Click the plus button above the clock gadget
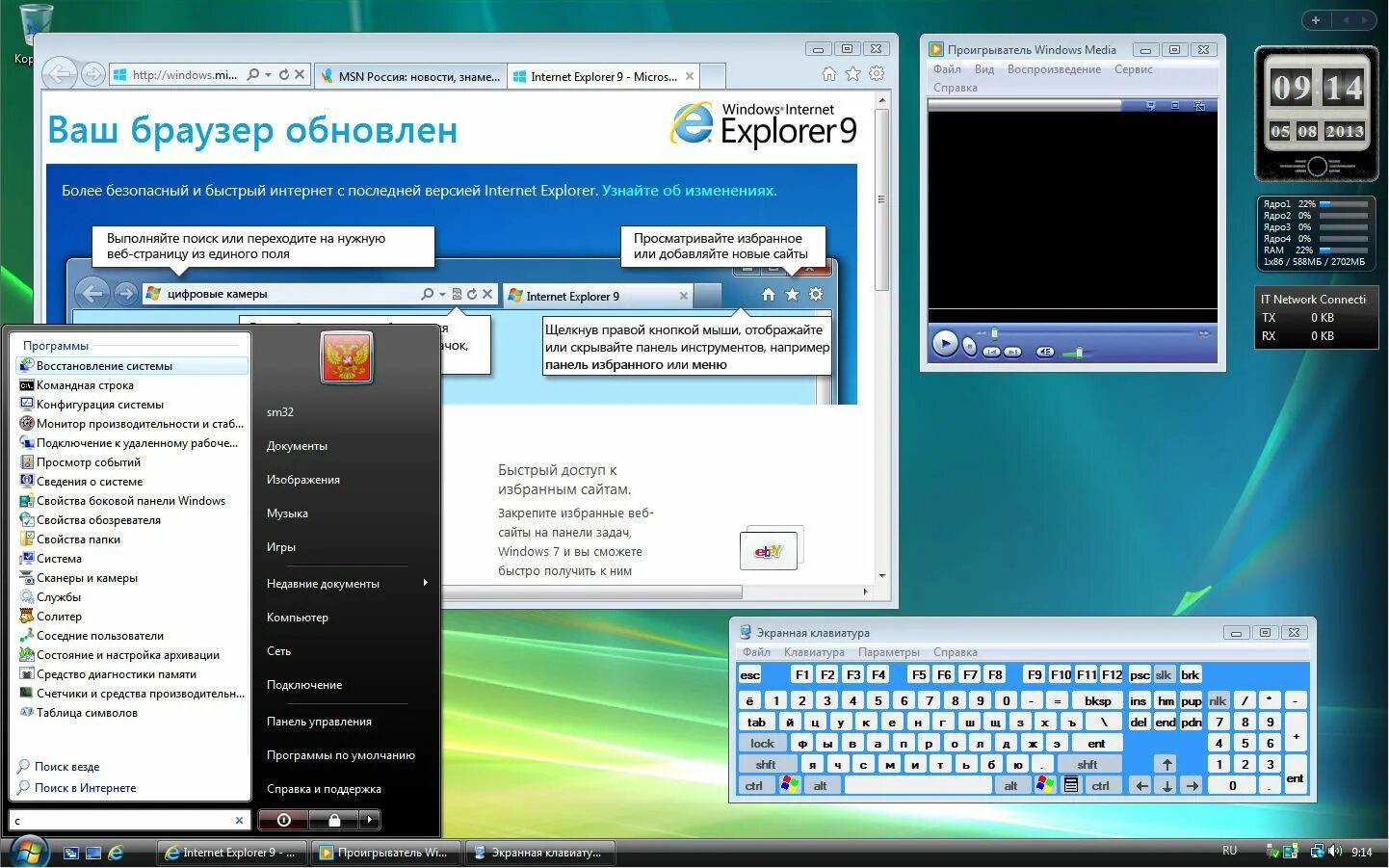1389x868 pixels. 1316,19
